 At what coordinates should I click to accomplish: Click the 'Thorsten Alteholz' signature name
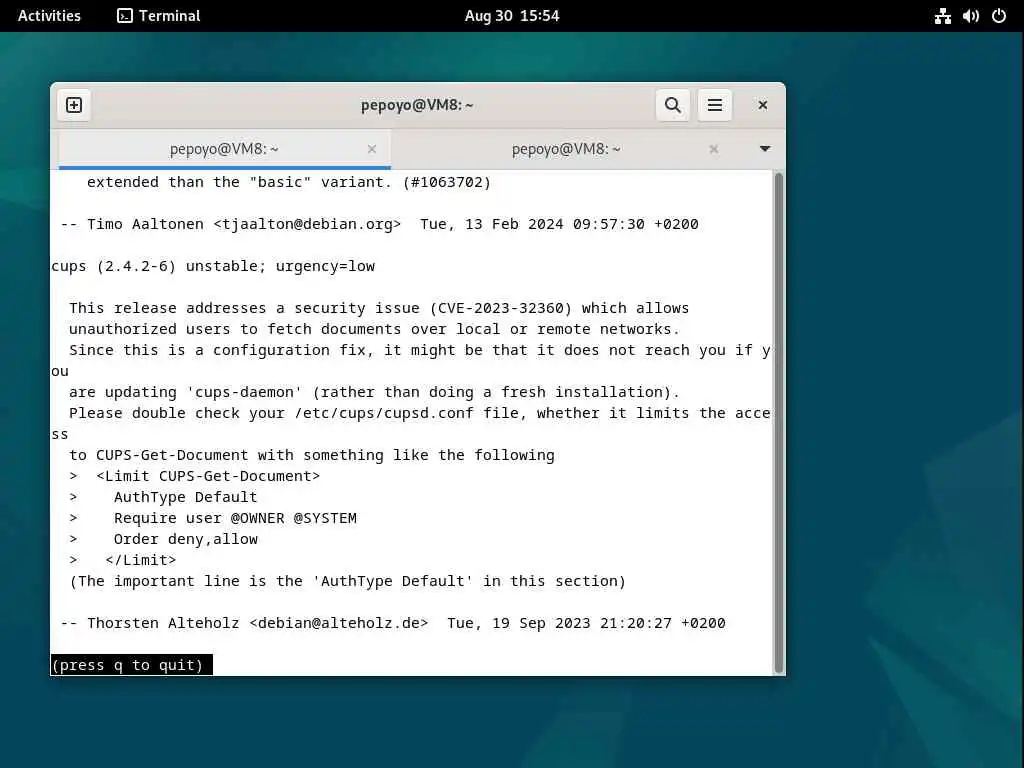coord(163,622)
